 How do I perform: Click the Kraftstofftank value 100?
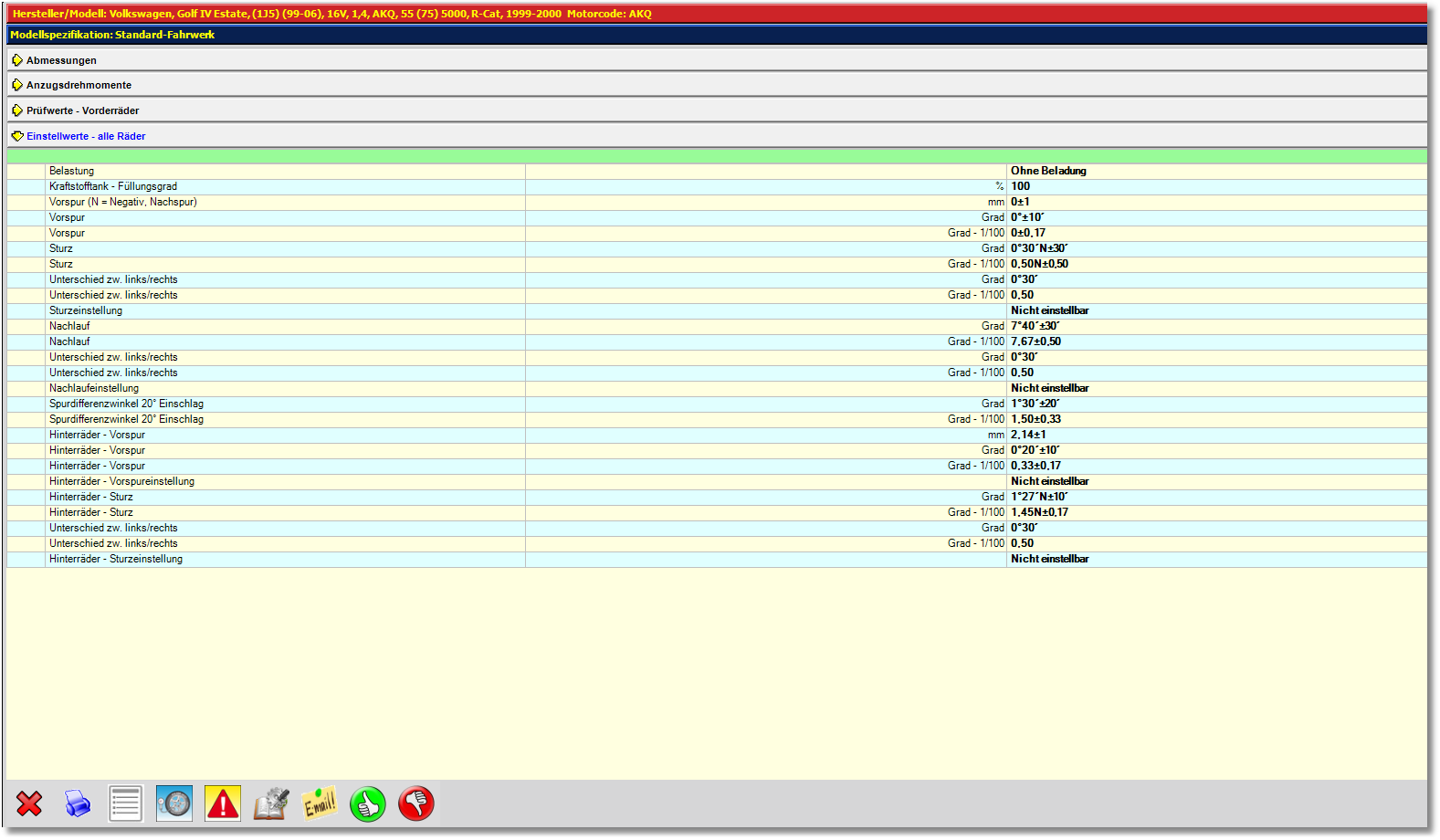(1020, 186)
